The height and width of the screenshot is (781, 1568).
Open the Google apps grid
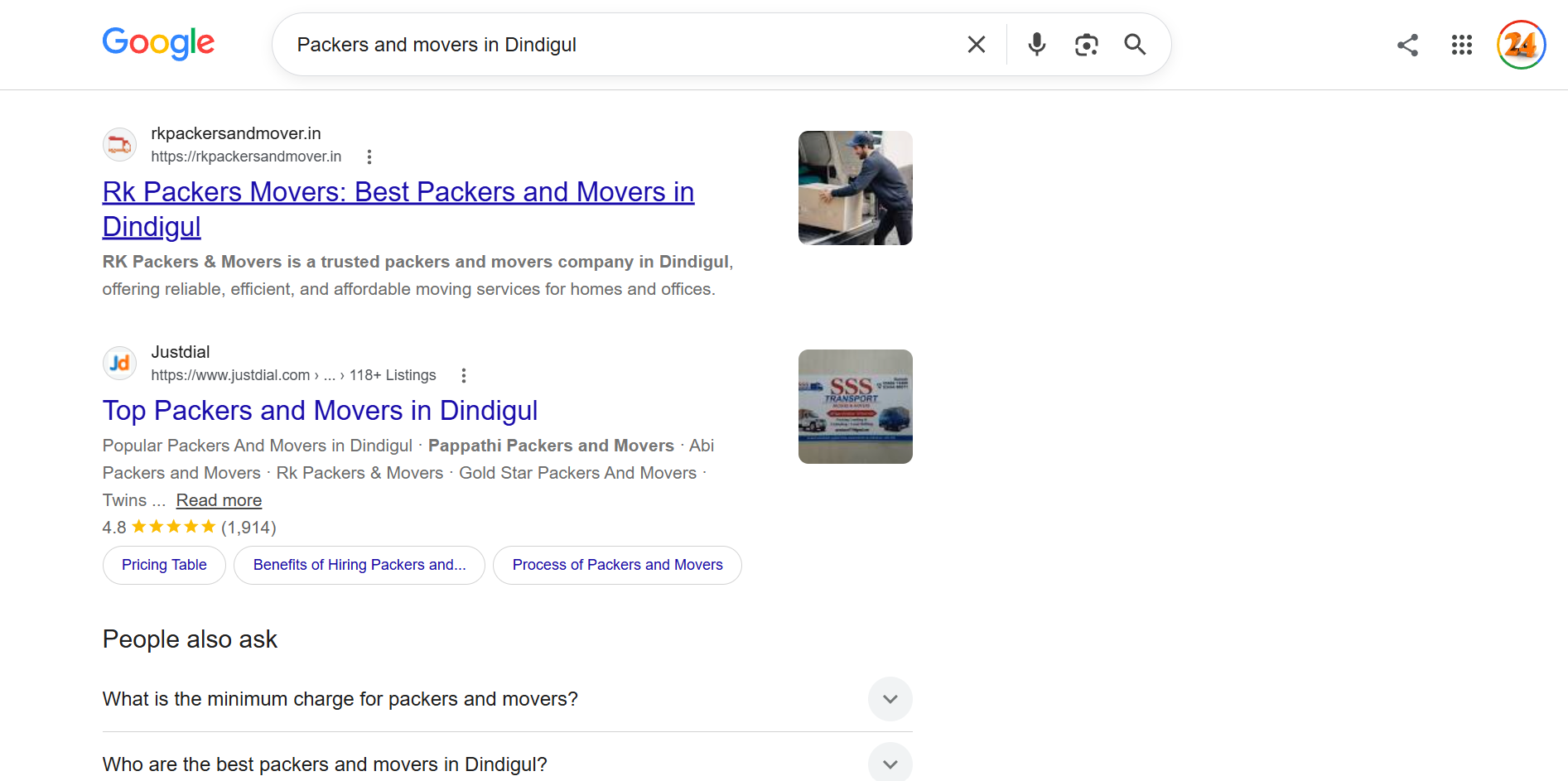(x=1462, y=45)
